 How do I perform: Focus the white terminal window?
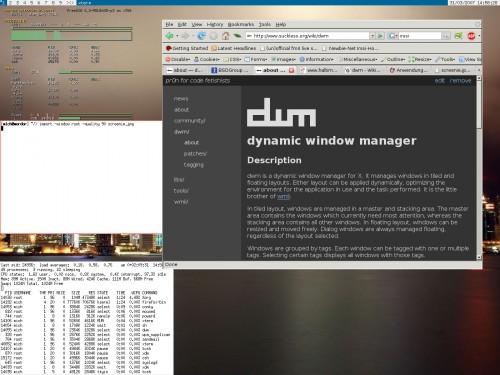81,177
